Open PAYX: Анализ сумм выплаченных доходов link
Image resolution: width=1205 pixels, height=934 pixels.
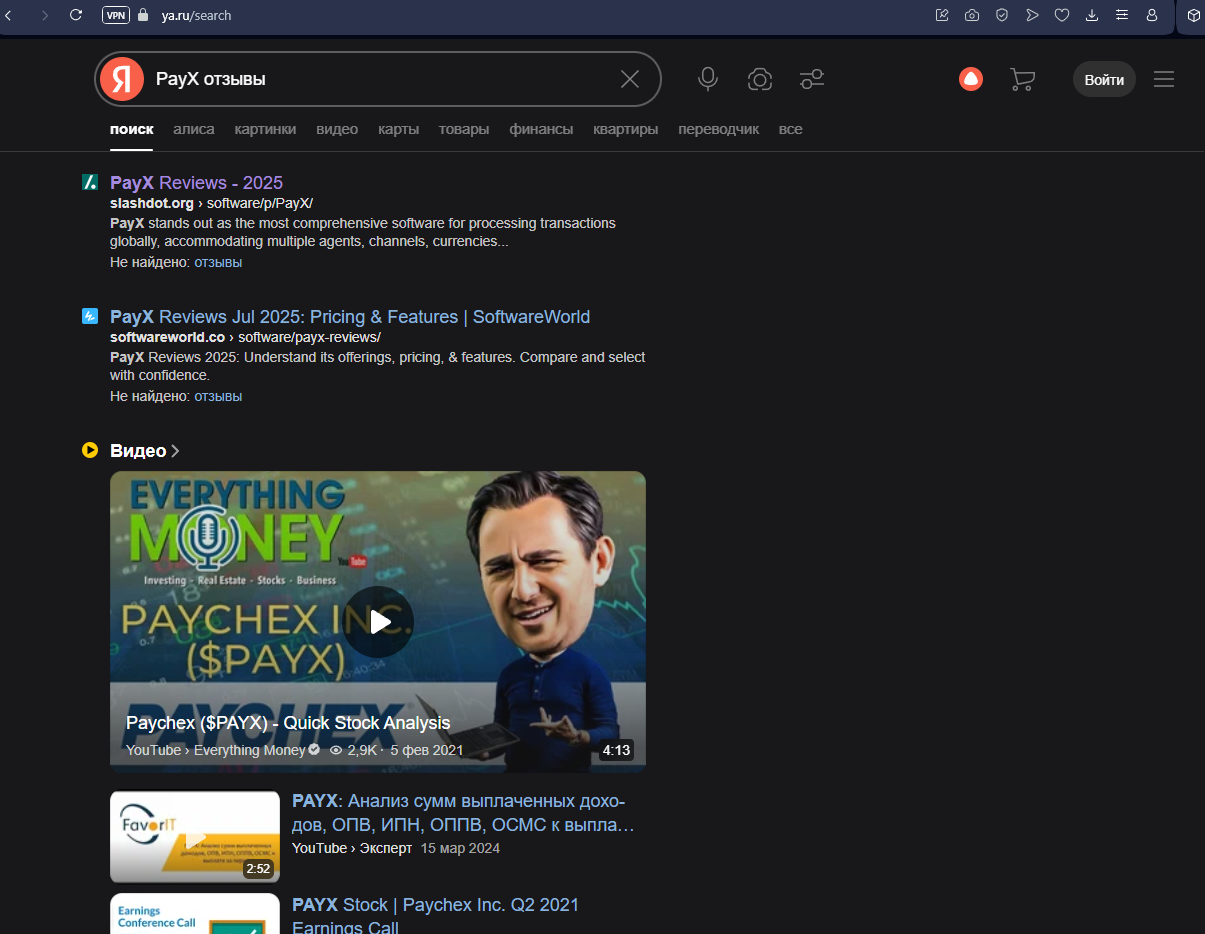[463, 814]
